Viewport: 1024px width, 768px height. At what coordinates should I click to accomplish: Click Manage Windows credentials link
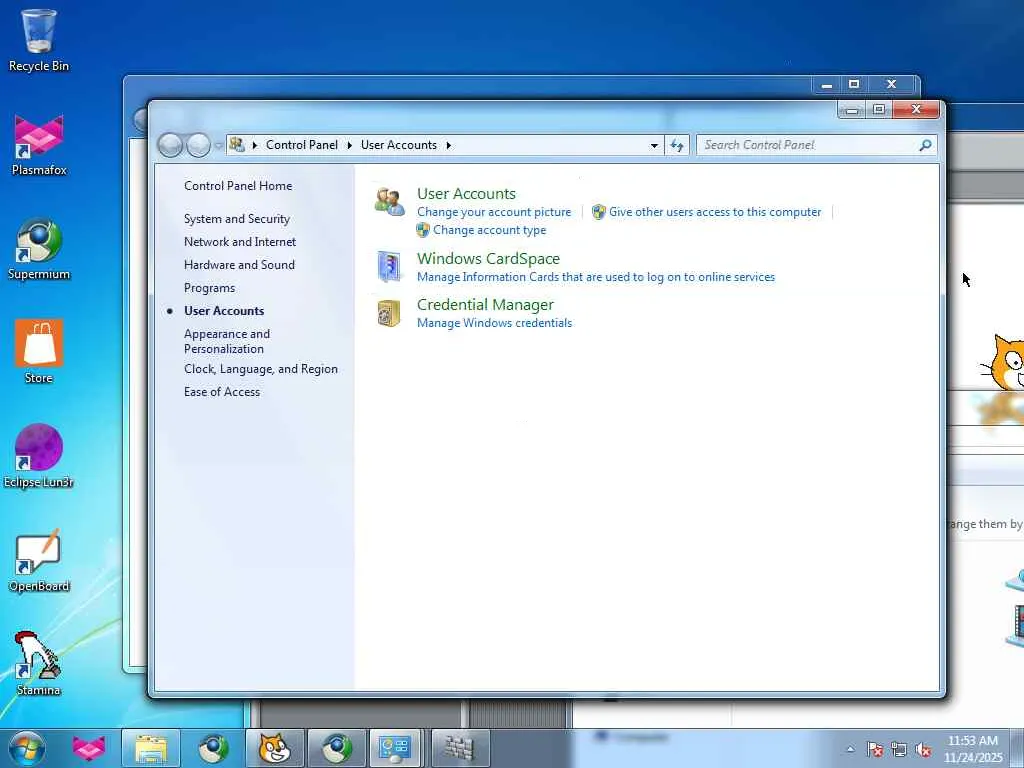pyautogui.click(x=494, y=323)
